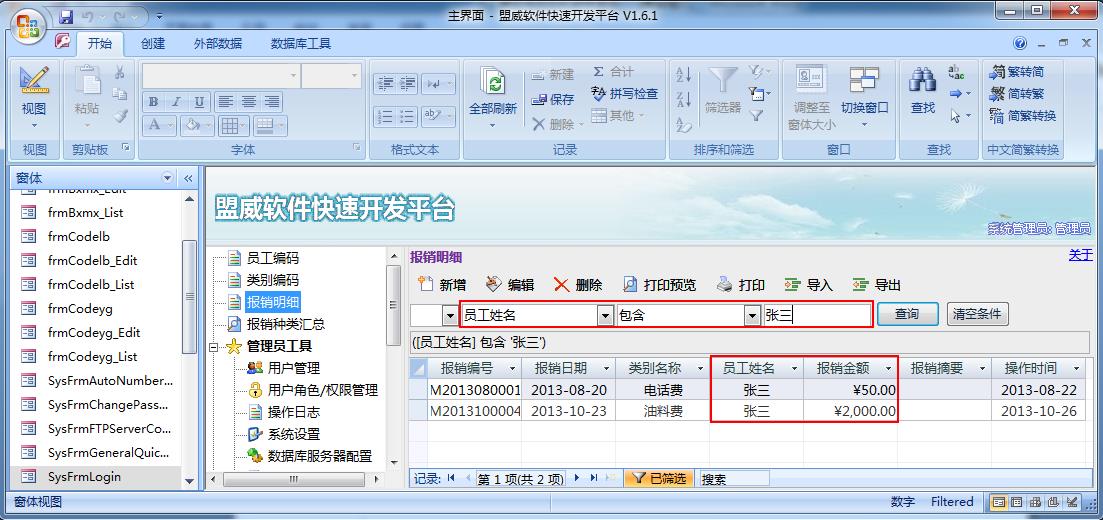Click the 张三 search value field
Viewport: 1103px width, 520px height.
[x=817, y=315]
